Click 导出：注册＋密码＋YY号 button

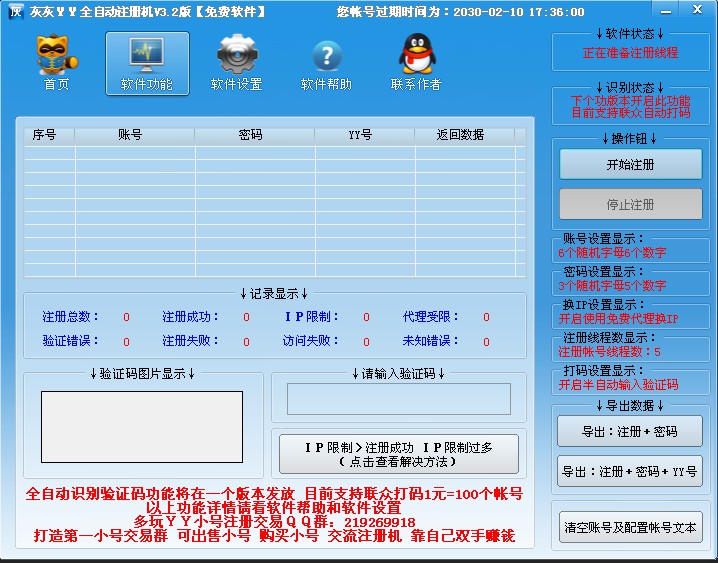[x=629, y=471]
